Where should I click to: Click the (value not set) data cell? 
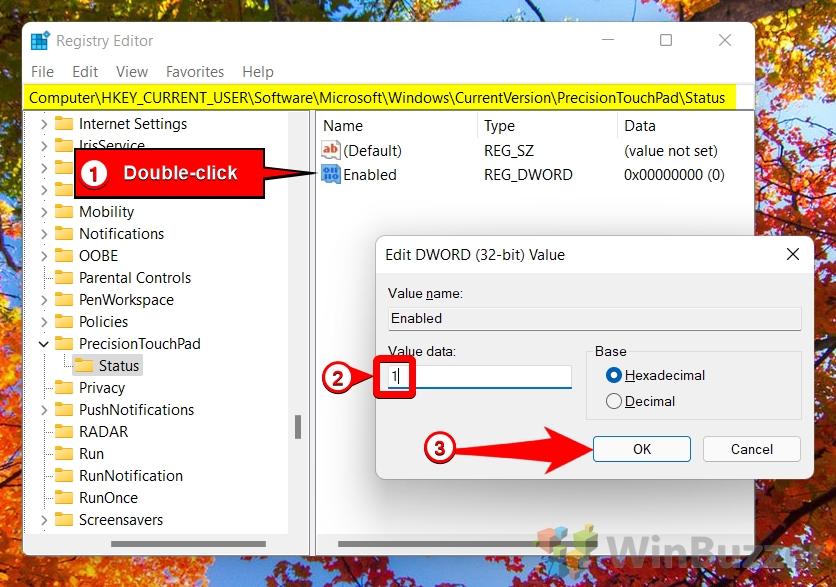pyautogui.click(x=671, y=151)
